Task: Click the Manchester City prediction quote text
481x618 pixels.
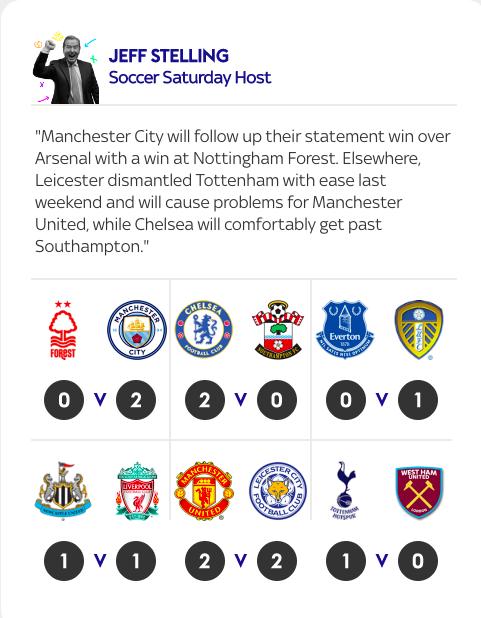Action: click(243, 191)
